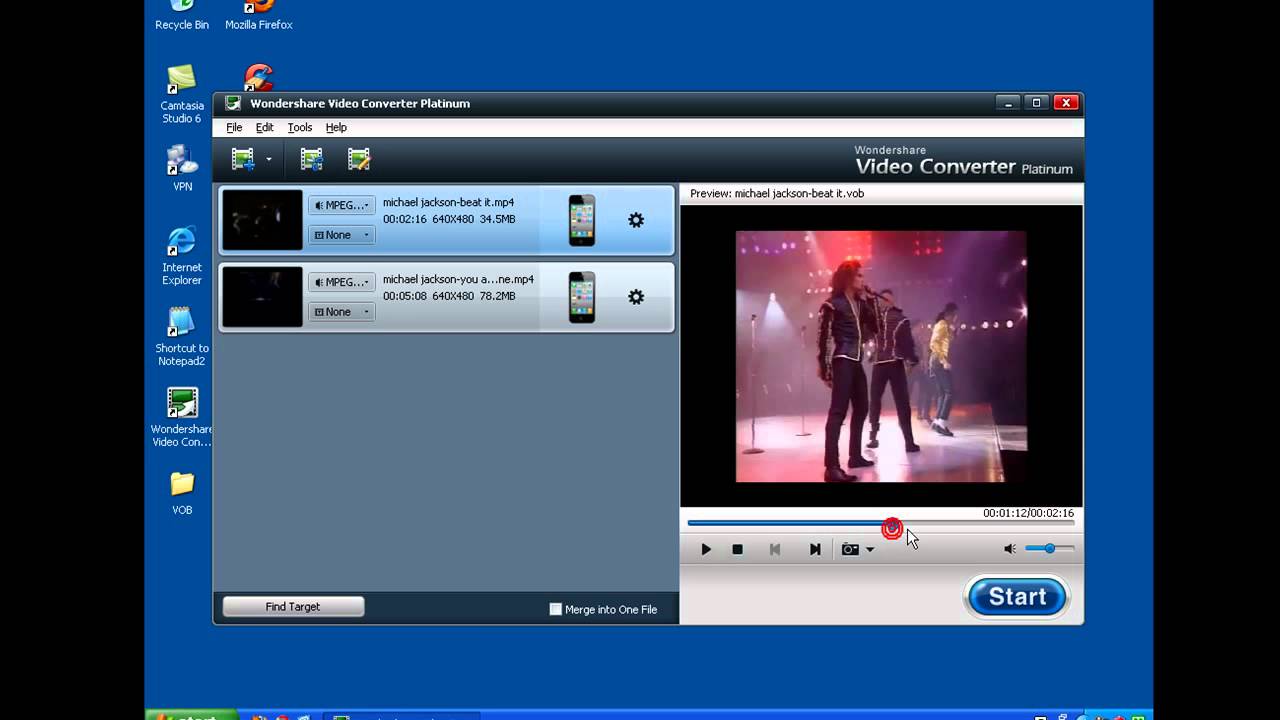Open Wondershare Video Converter desktop icon
Screen dimensions: 1280x720
tap(182, 417)
